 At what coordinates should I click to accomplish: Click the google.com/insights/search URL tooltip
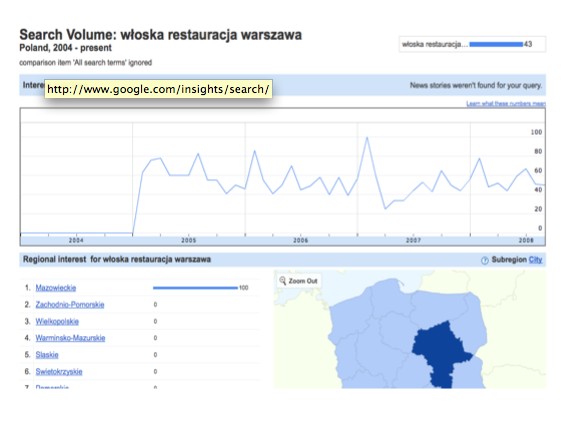[x=158, y=89]
